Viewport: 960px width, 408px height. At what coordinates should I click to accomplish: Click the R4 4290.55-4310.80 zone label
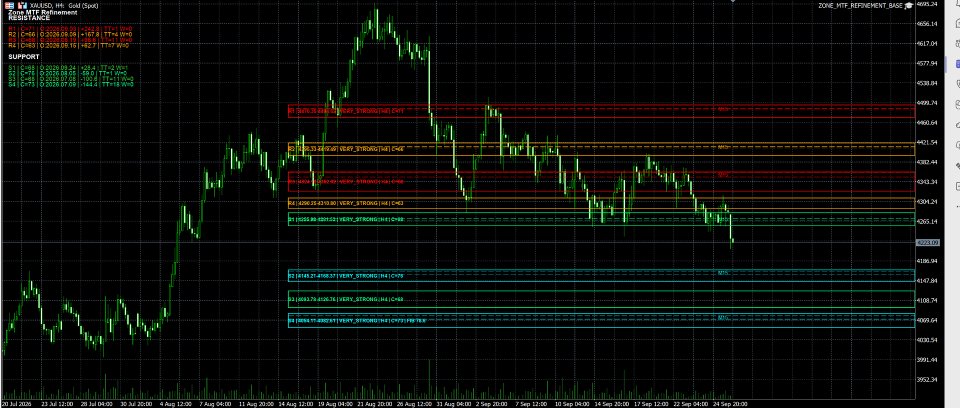point(346,201)
